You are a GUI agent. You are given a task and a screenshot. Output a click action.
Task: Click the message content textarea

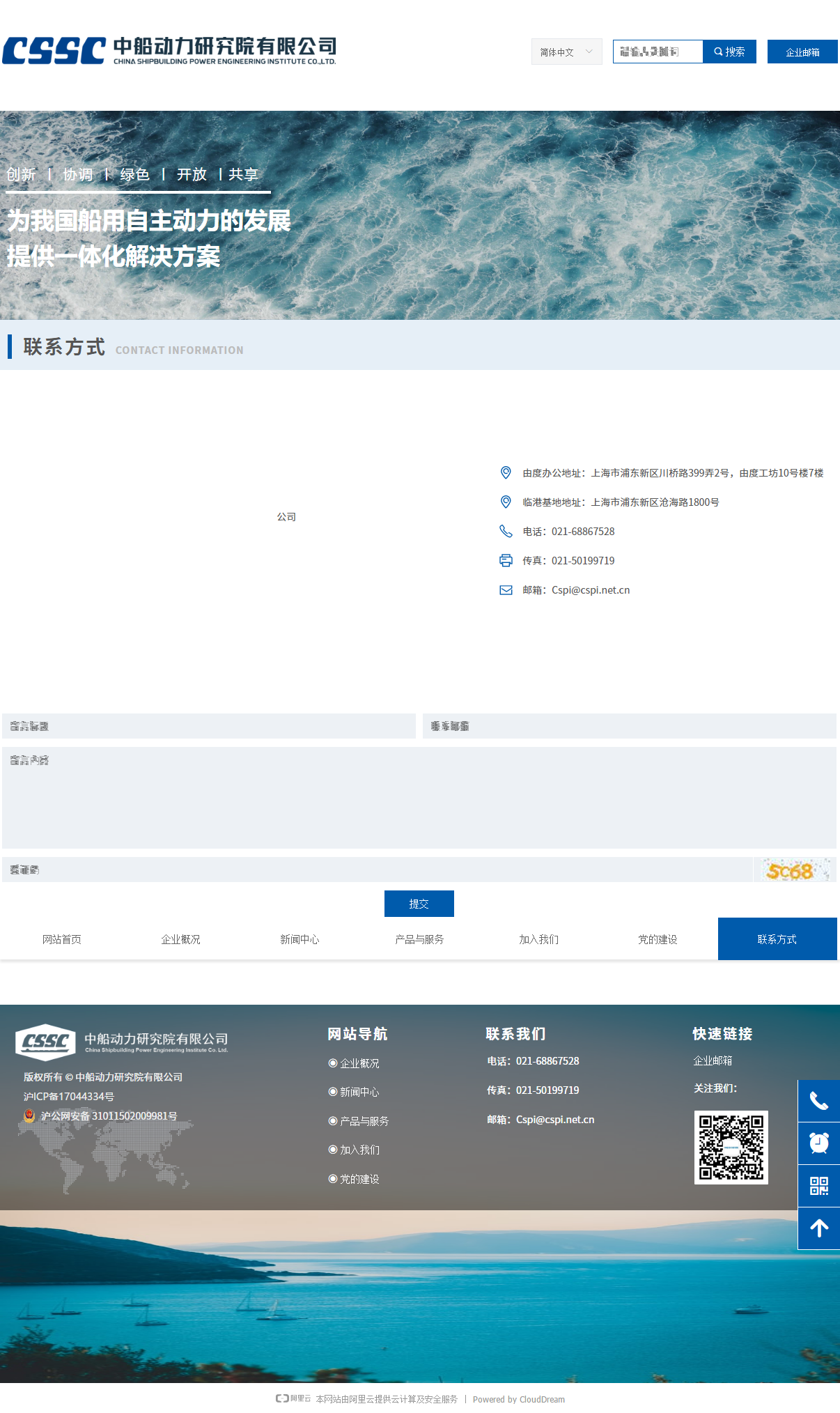pos(419,798)
